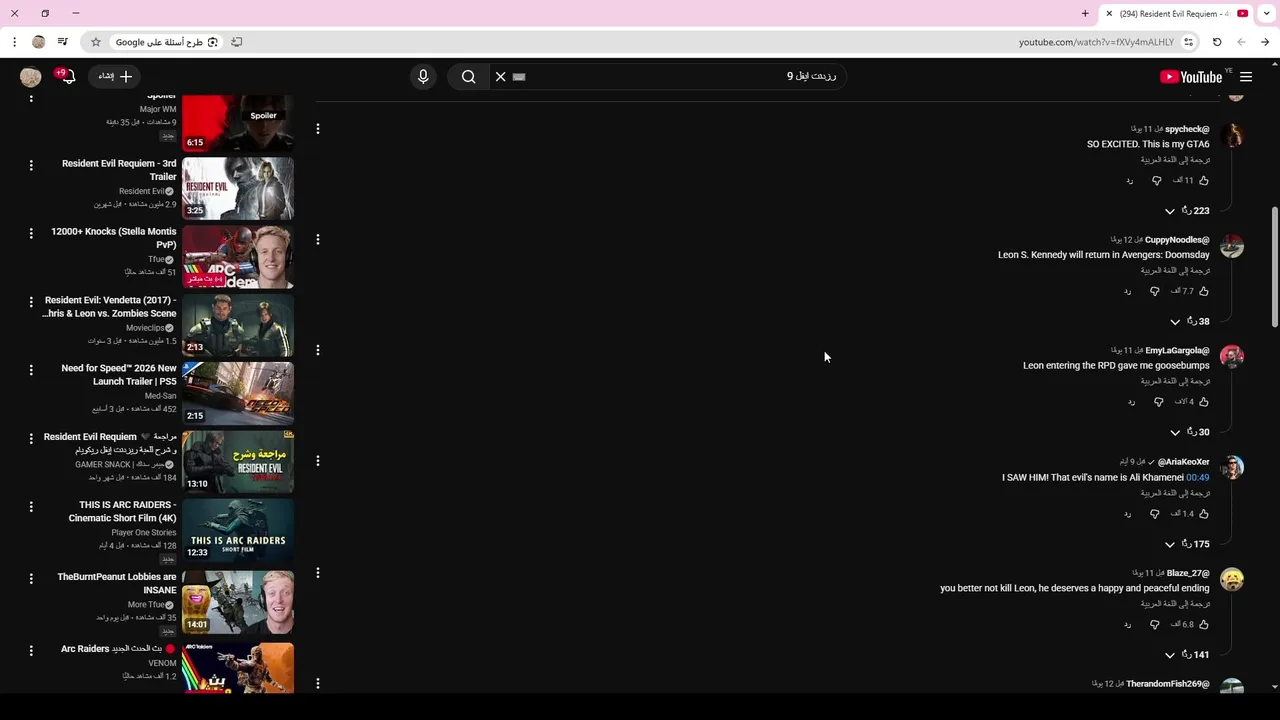Open the Chrome profile avatar
Viewport: 1280px width, 720px height.
38,42
